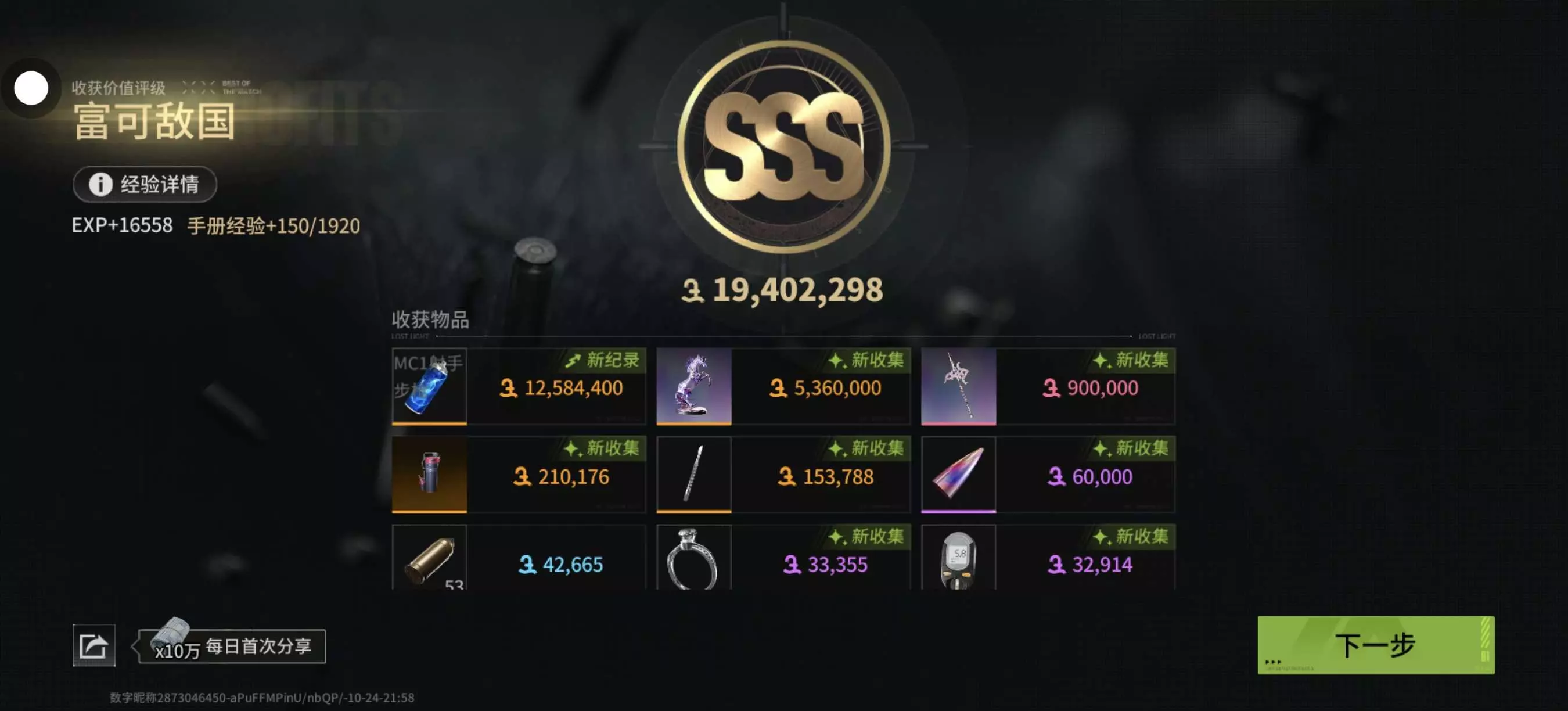The image size is (1568, 711).
Task: Tap the 收获物品 section header
Action: [430, 319]
